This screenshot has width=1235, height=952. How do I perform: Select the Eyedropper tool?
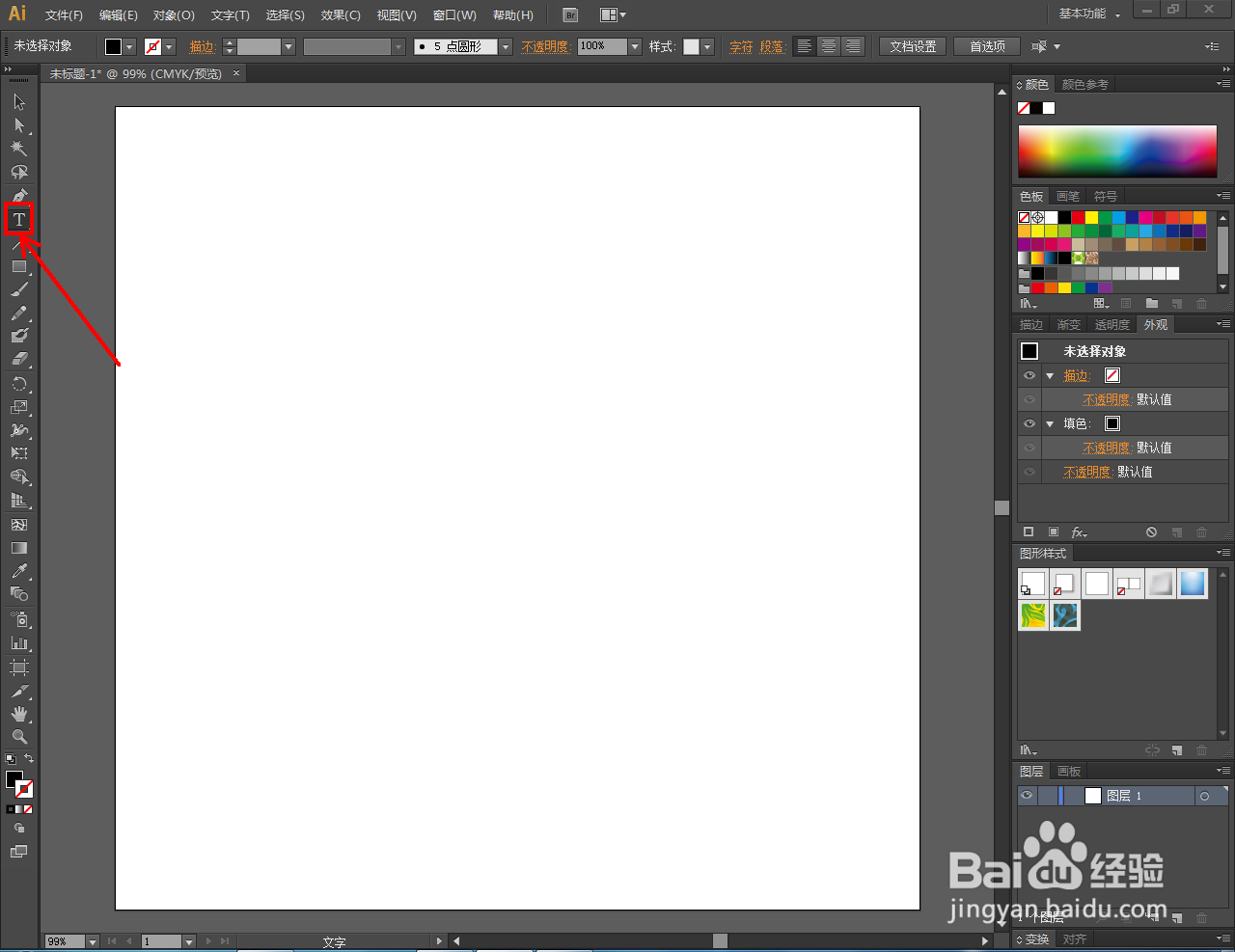(18, 571)
